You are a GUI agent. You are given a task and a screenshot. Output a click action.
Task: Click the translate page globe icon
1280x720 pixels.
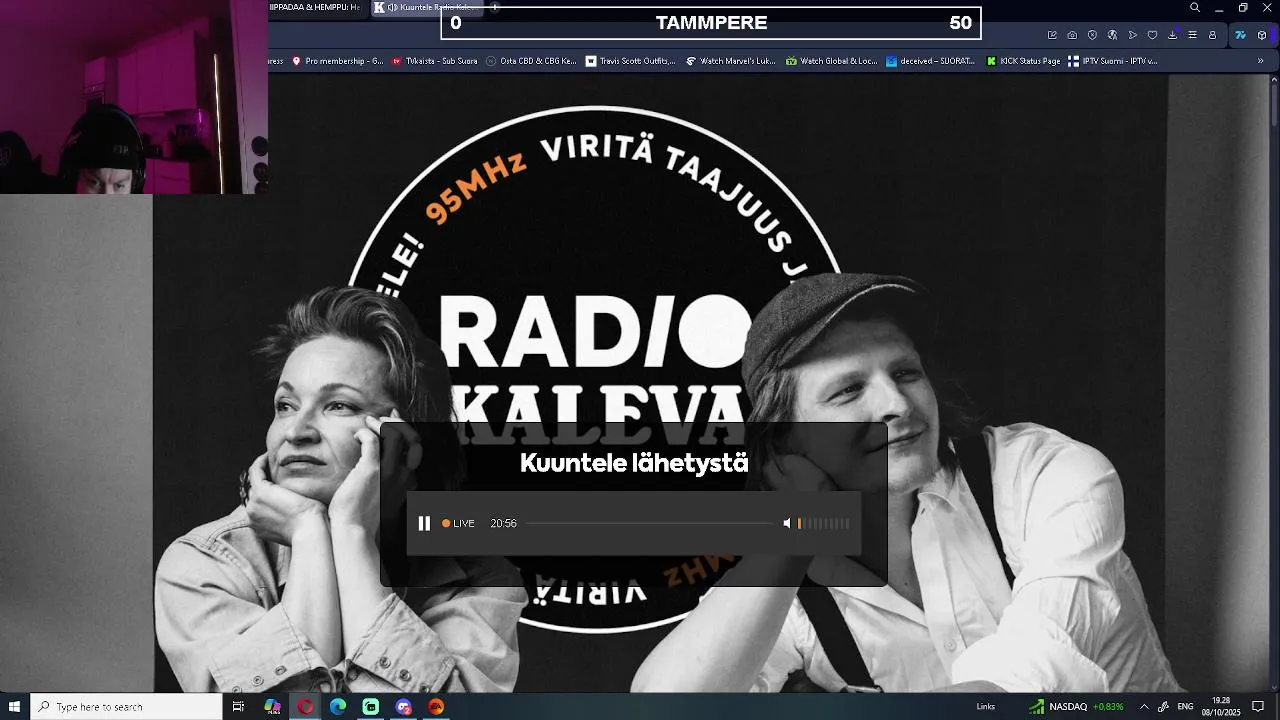pos(1112,35)
